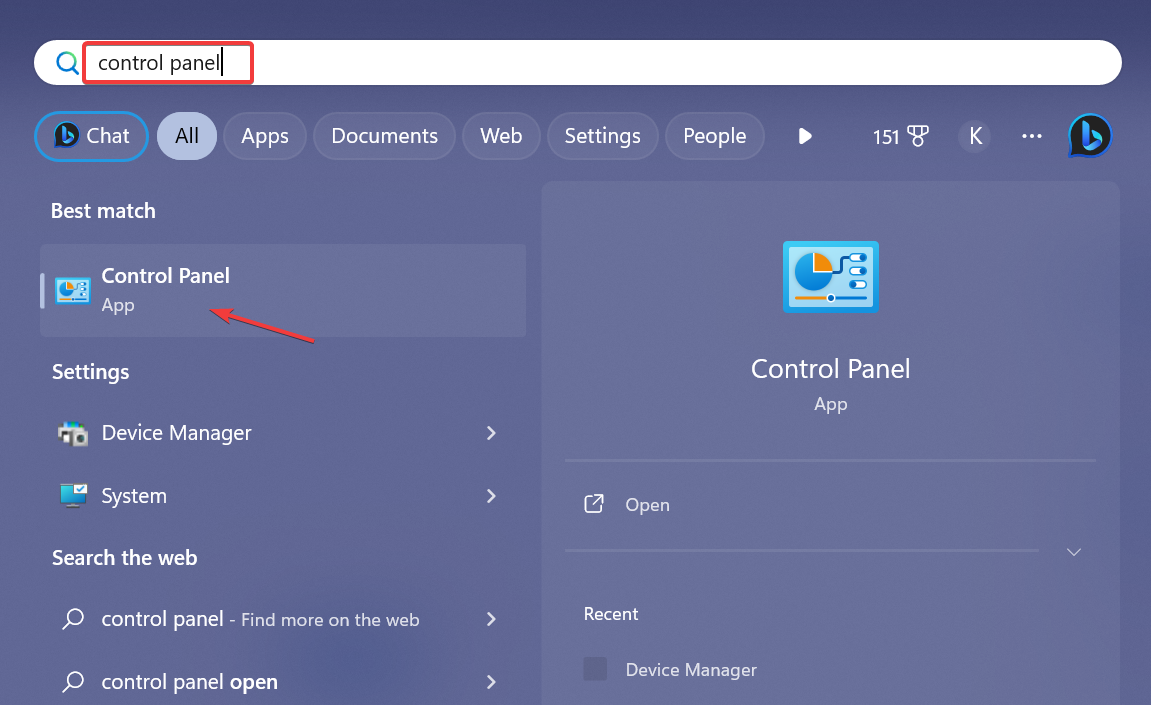
Task: Expand Device Manager result options chevron
Action: tap(491, 433)
